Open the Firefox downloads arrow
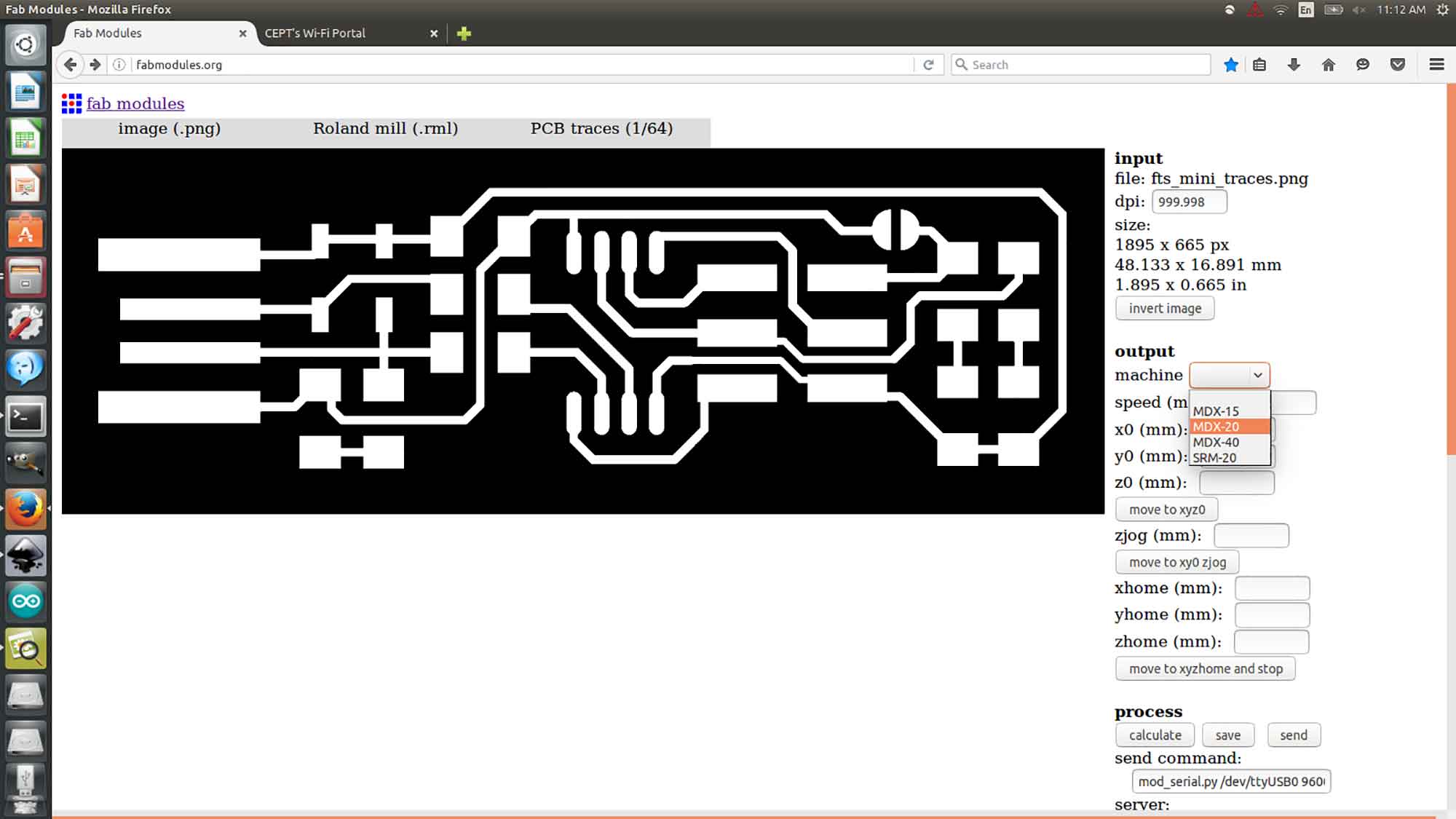The width and height of the screenshot is (1456, 819). click(x=1294, y=65)
